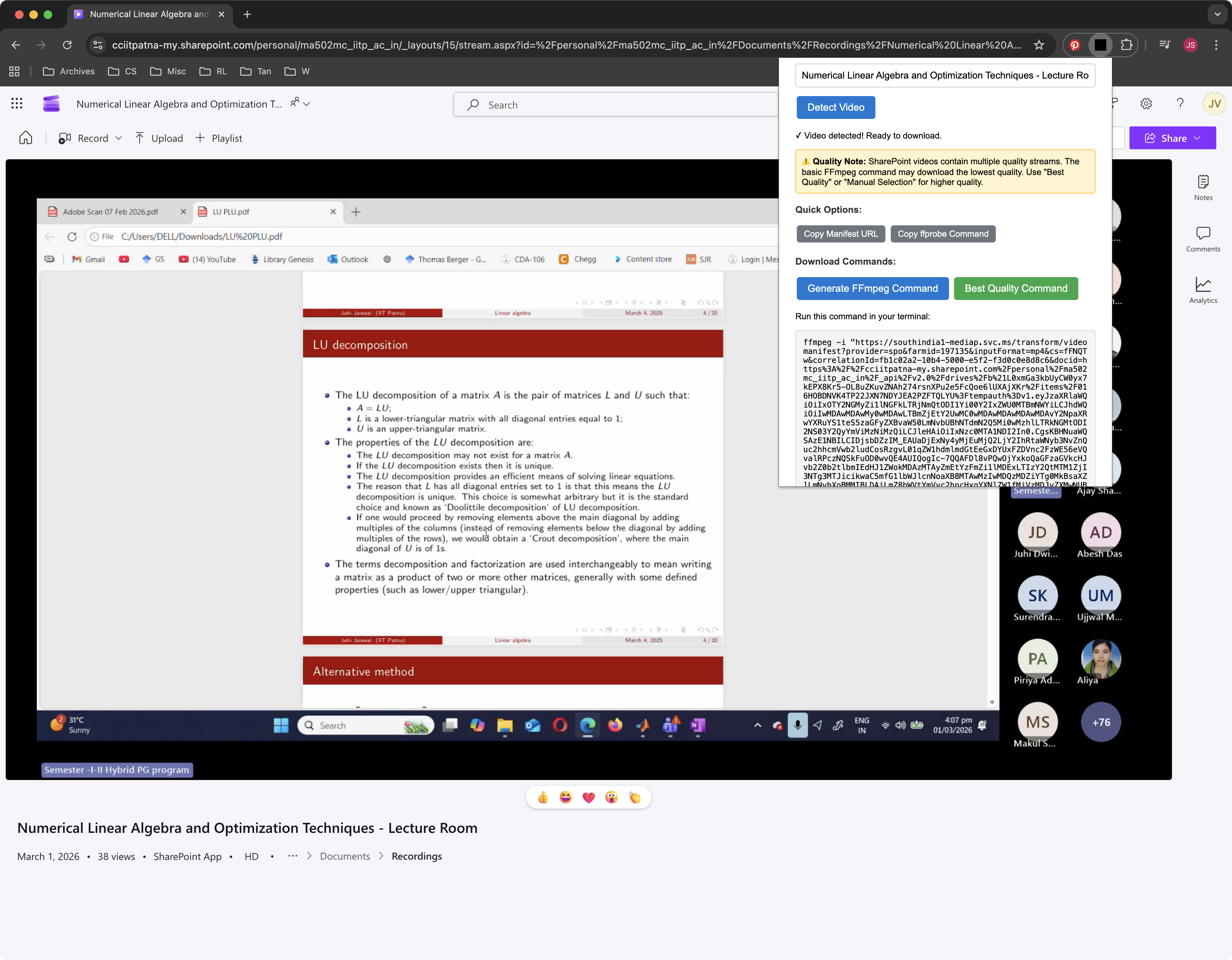Open the Notes panel in the sidebar
Image resolution: width=1232 pixels, height=960 pixels.
click(1203, 186)
